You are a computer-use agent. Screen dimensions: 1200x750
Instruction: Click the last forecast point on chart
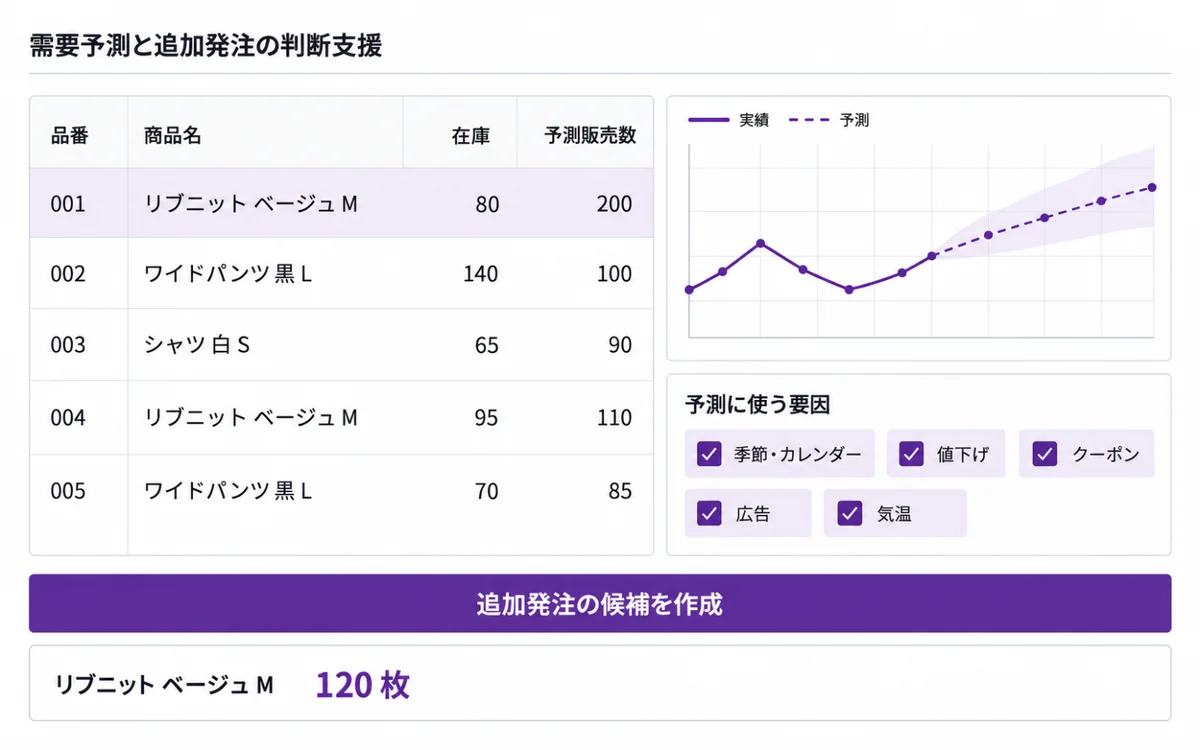[x=1152, y=187]
